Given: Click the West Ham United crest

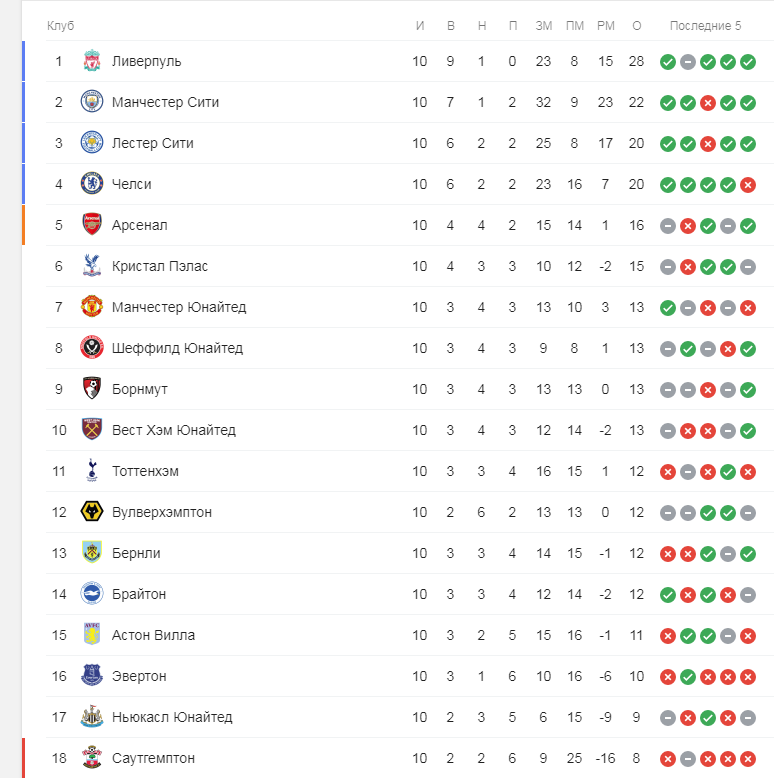Looking at the screenshot, I should click(x=92, y=429).
